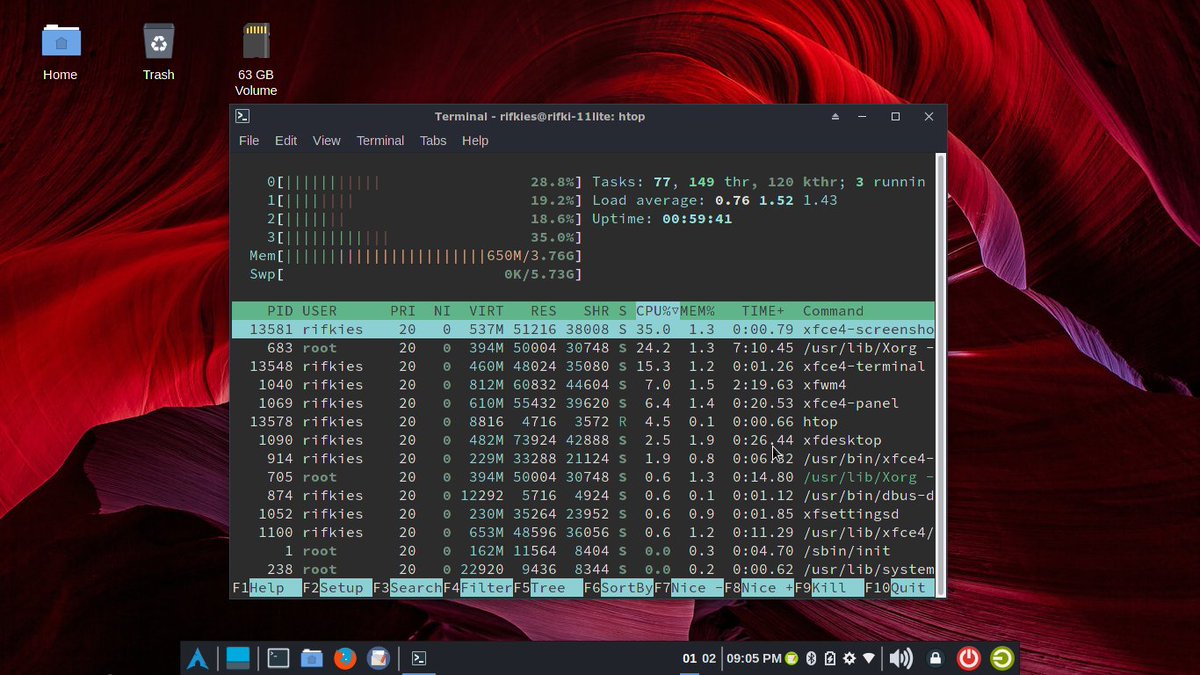This screenshot has height=675, width=1200.
Task: Sort processes by the PID column header
Action: coord(280,311)
